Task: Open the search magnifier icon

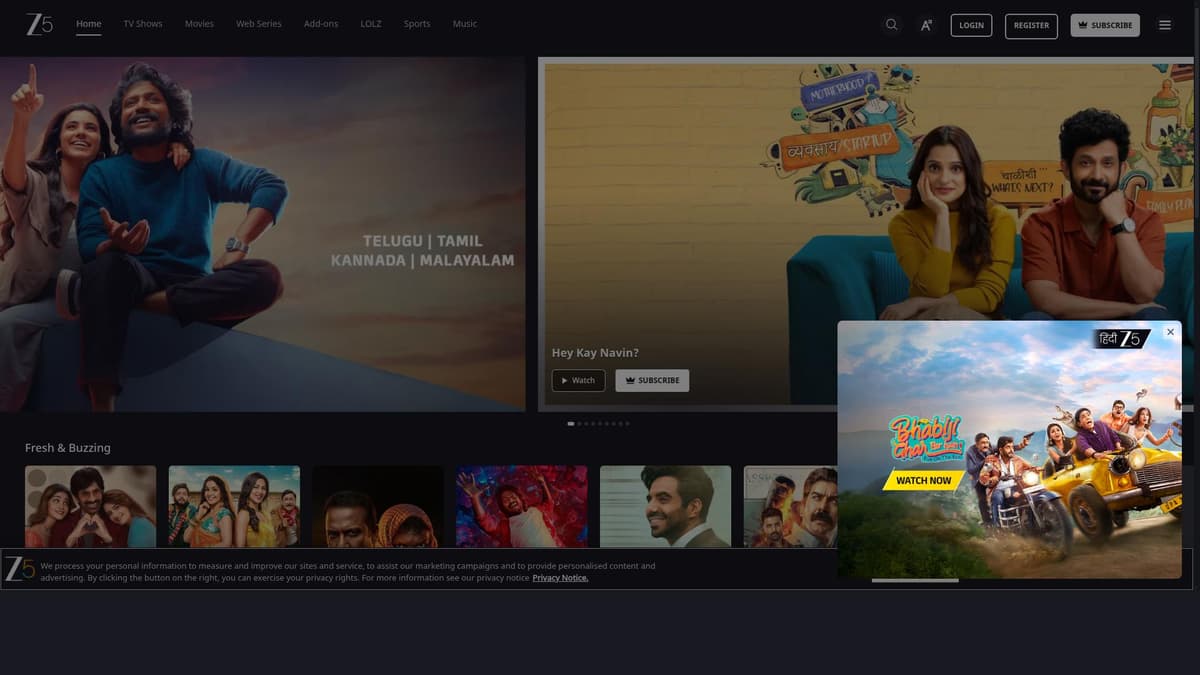Action: pyautogui.click(x=891, y=25)
